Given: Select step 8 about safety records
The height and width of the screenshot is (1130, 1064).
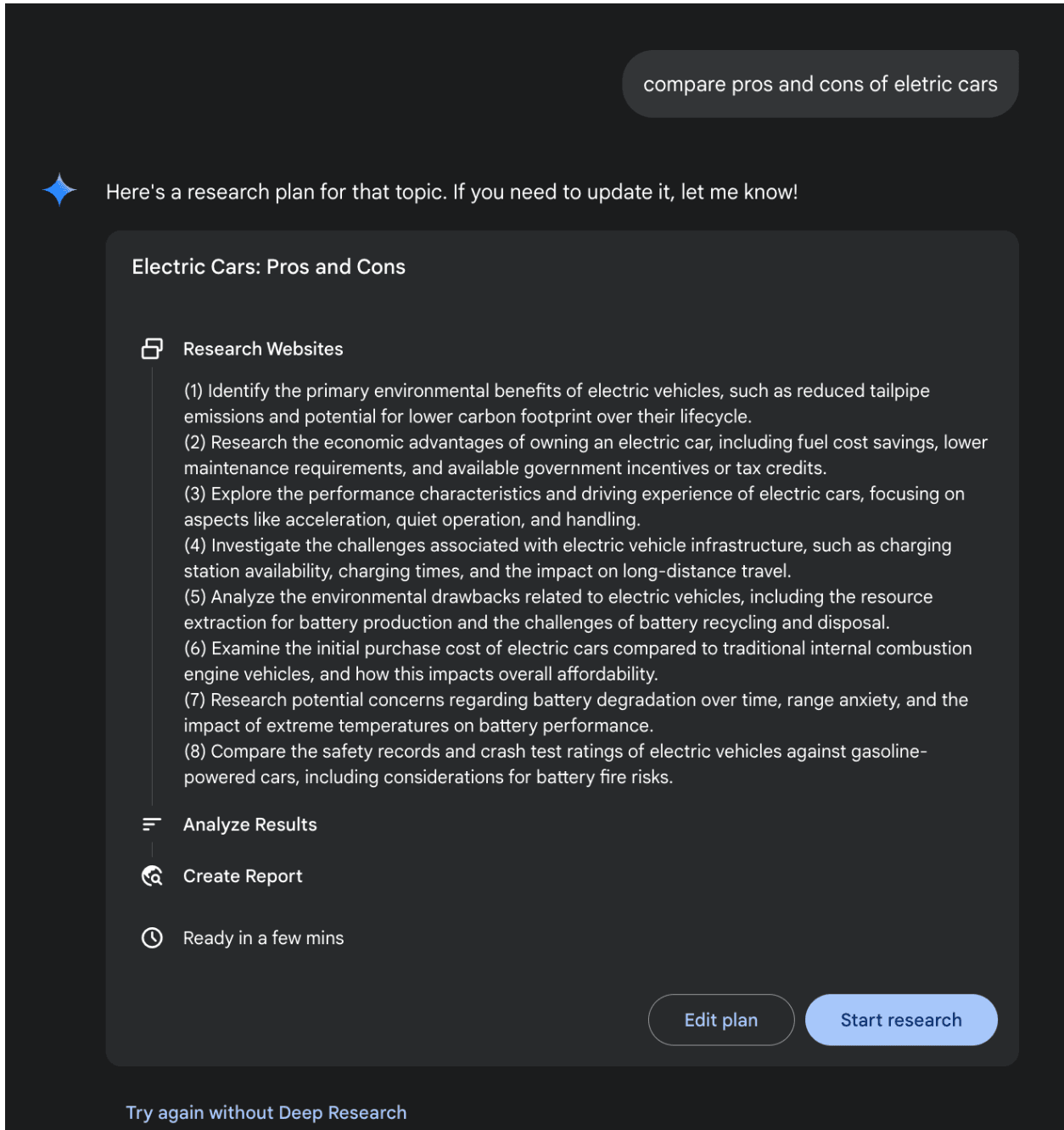Looking at the screenshot, I should click(555, 764).
